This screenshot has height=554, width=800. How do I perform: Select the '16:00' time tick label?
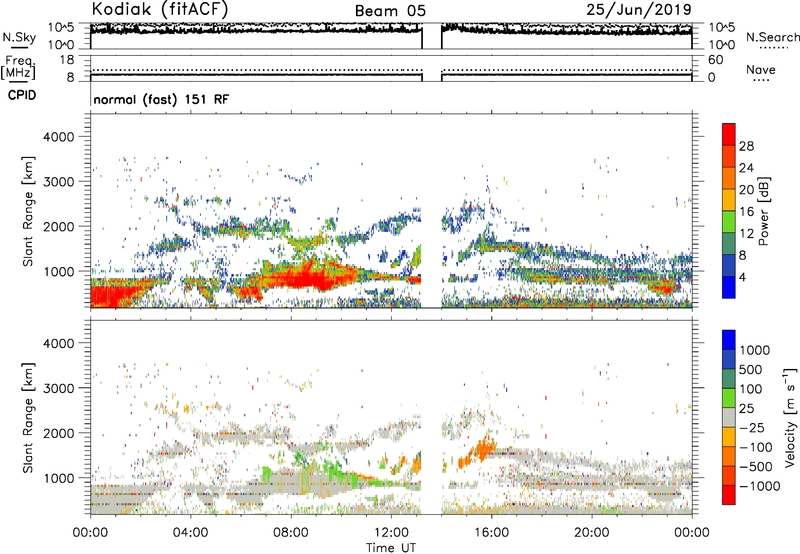(x=491, y=533)
